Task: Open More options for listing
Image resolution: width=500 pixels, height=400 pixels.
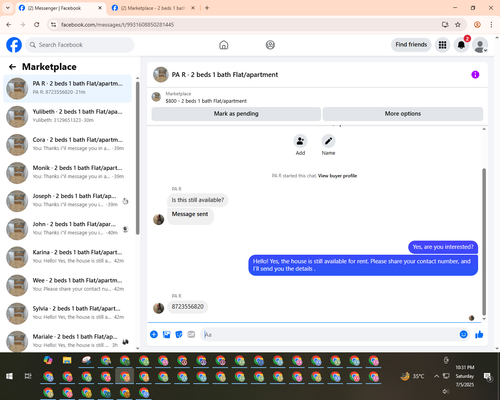Action: click(x=403, y=114)
